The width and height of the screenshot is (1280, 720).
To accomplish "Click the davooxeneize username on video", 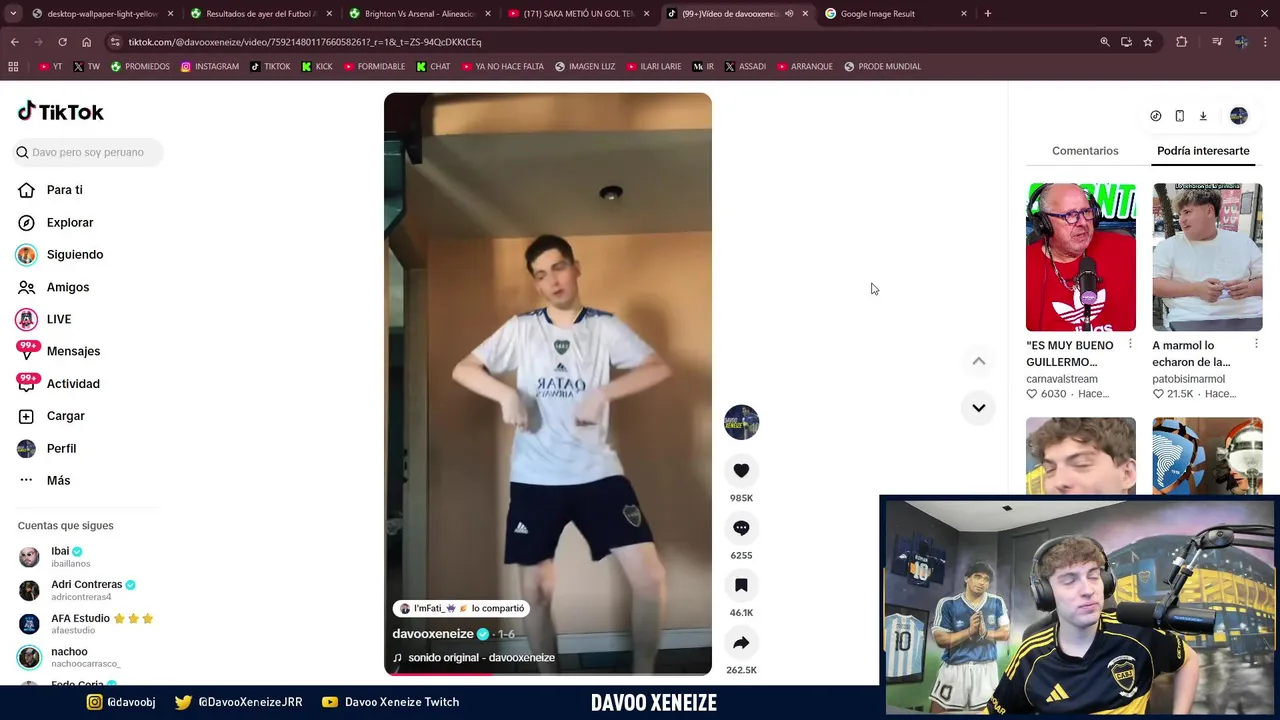I will coord(433,634).
